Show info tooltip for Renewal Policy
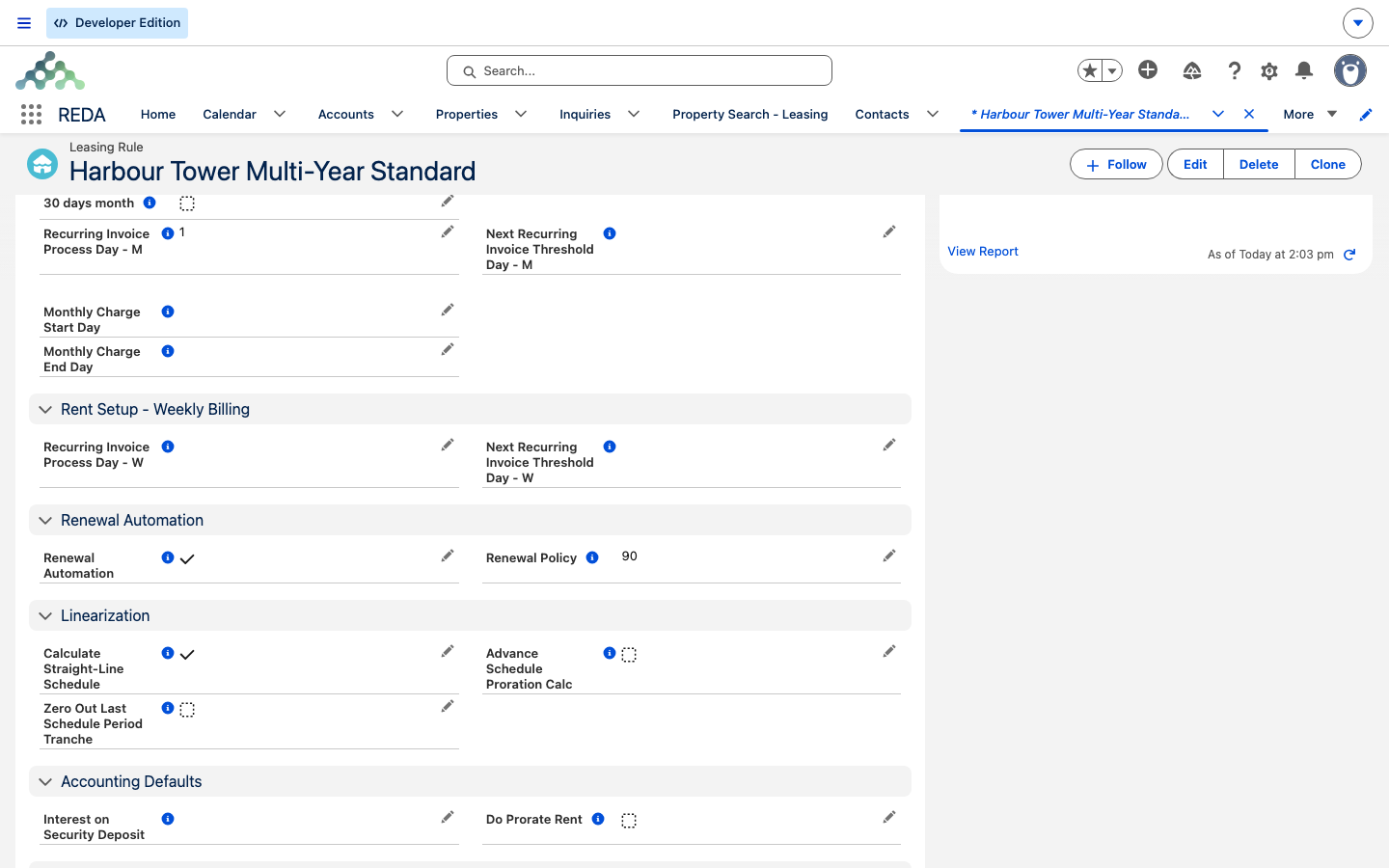The height and width of the screenshot is (868, 1389). [x=592, y=557]
